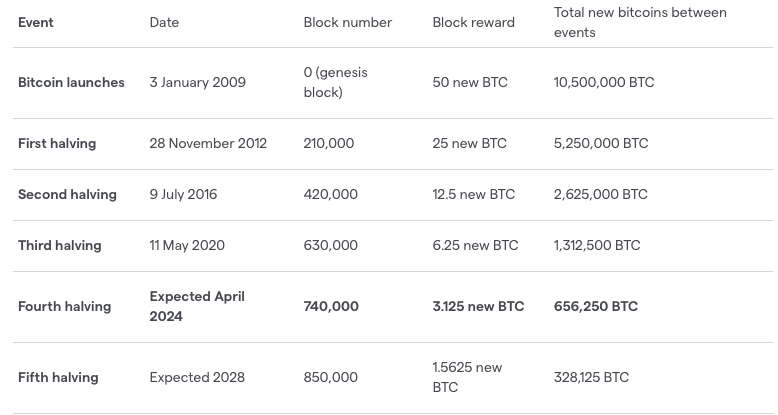Click the '3.125 new BTC' reward cell
The width and height of the screenshot is (778, 415).
point(478,306)
